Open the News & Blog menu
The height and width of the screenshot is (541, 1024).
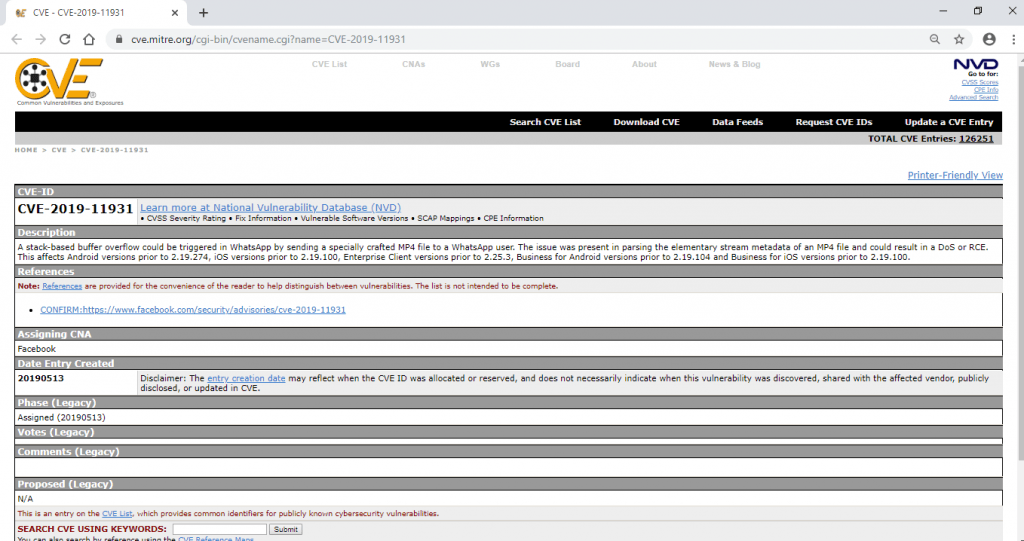734,64
